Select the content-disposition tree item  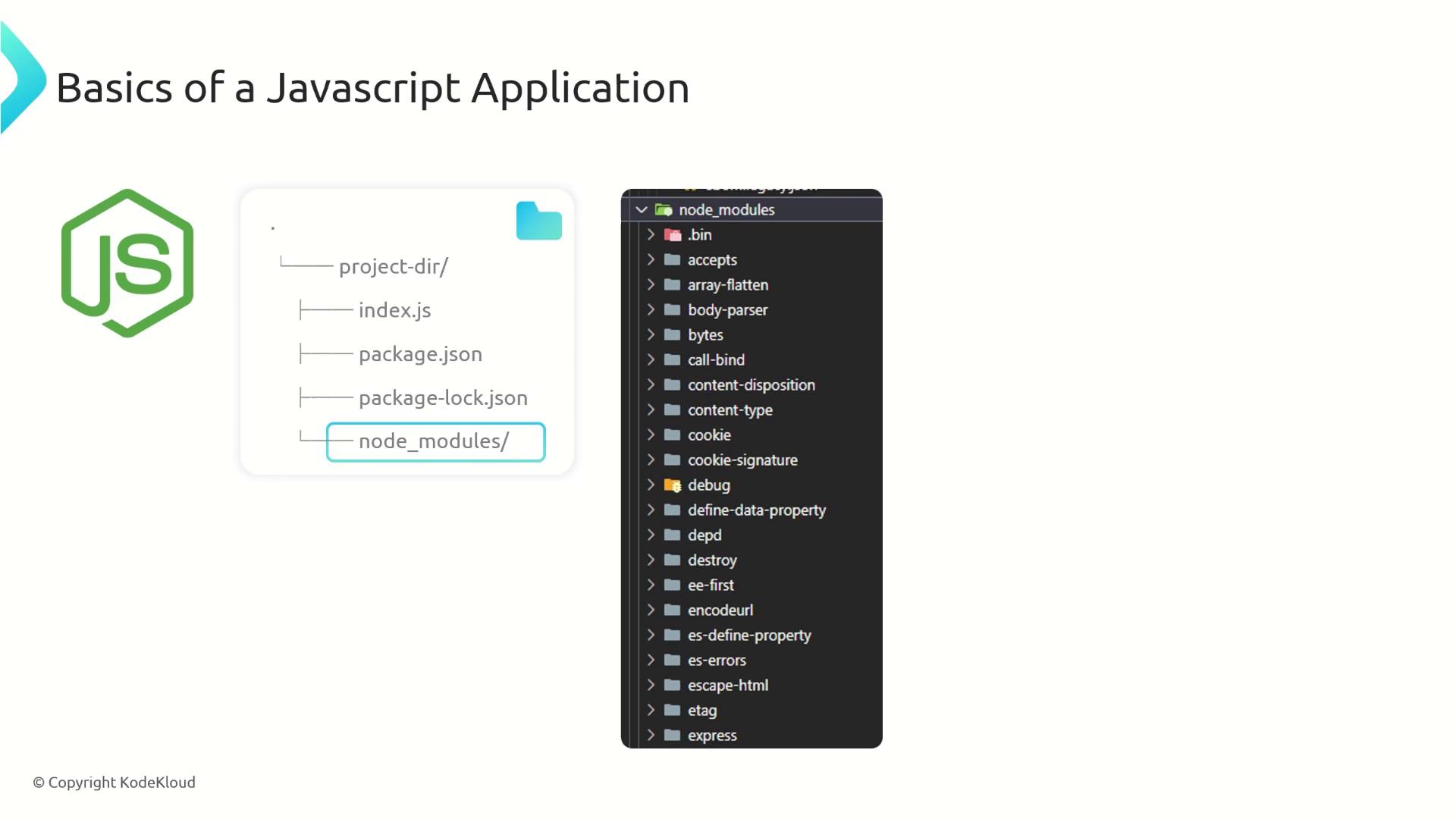tap(751, 385)
